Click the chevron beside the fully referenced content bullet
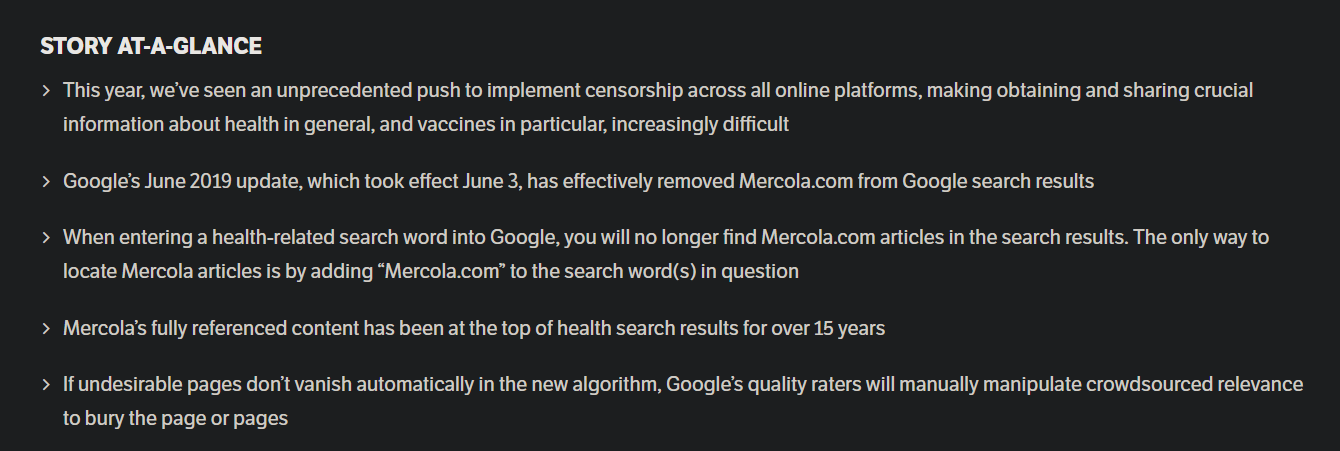Viewport: 1340px width, 451px height. (x=46, y=328)
